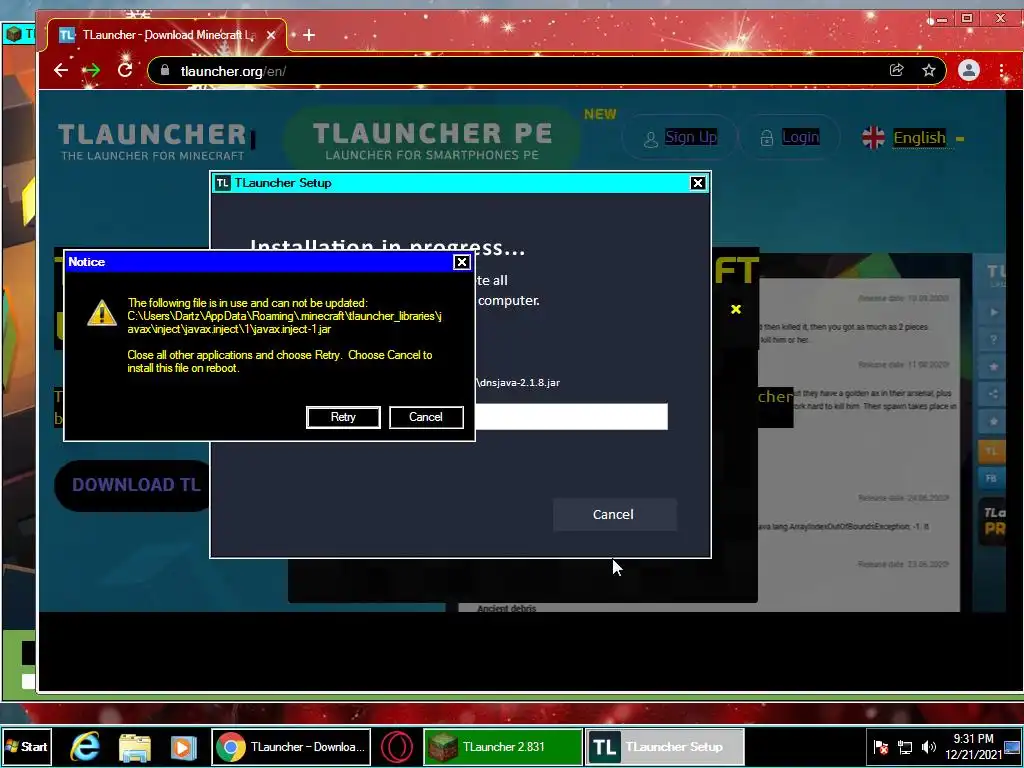Click the installation progress bar
This screenshot has height=768, width=1024.
pos(571,417)
